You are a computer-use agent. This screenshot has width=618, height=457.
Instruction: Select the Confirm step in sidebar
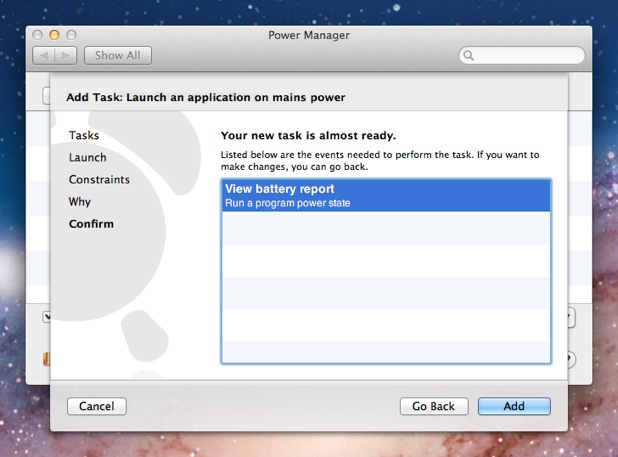(x=91, y=224)
